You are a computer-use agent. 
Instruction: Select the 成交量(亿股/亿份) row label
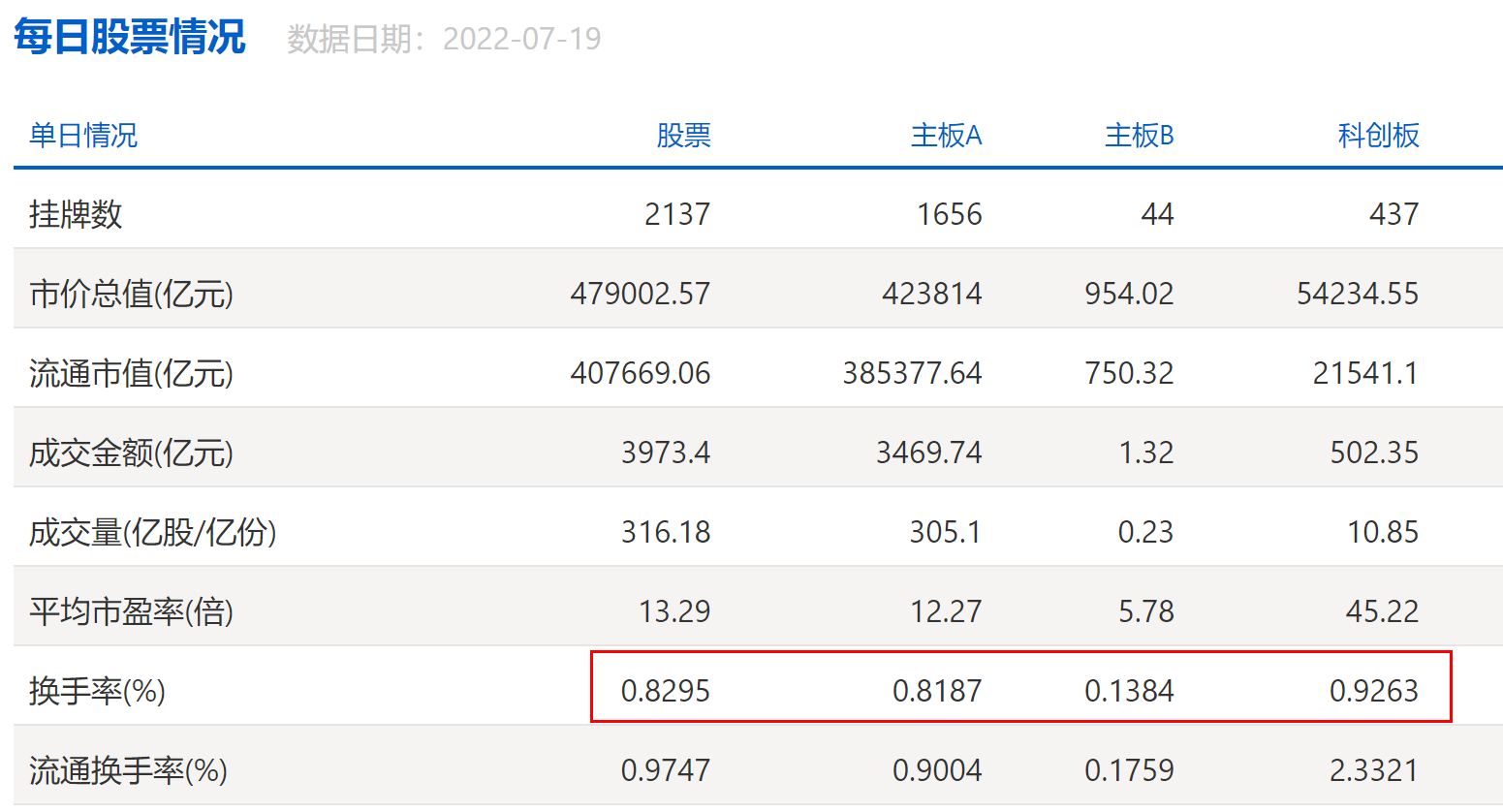click(153, 532)
